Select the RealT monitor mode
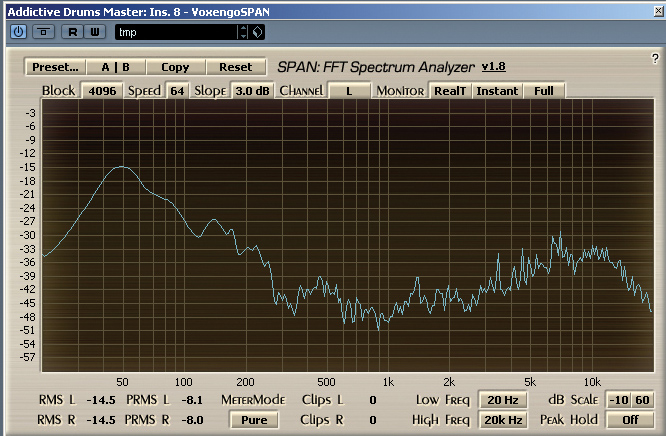The height and width of the screenshot is (436, 666). tap(450, 91)
